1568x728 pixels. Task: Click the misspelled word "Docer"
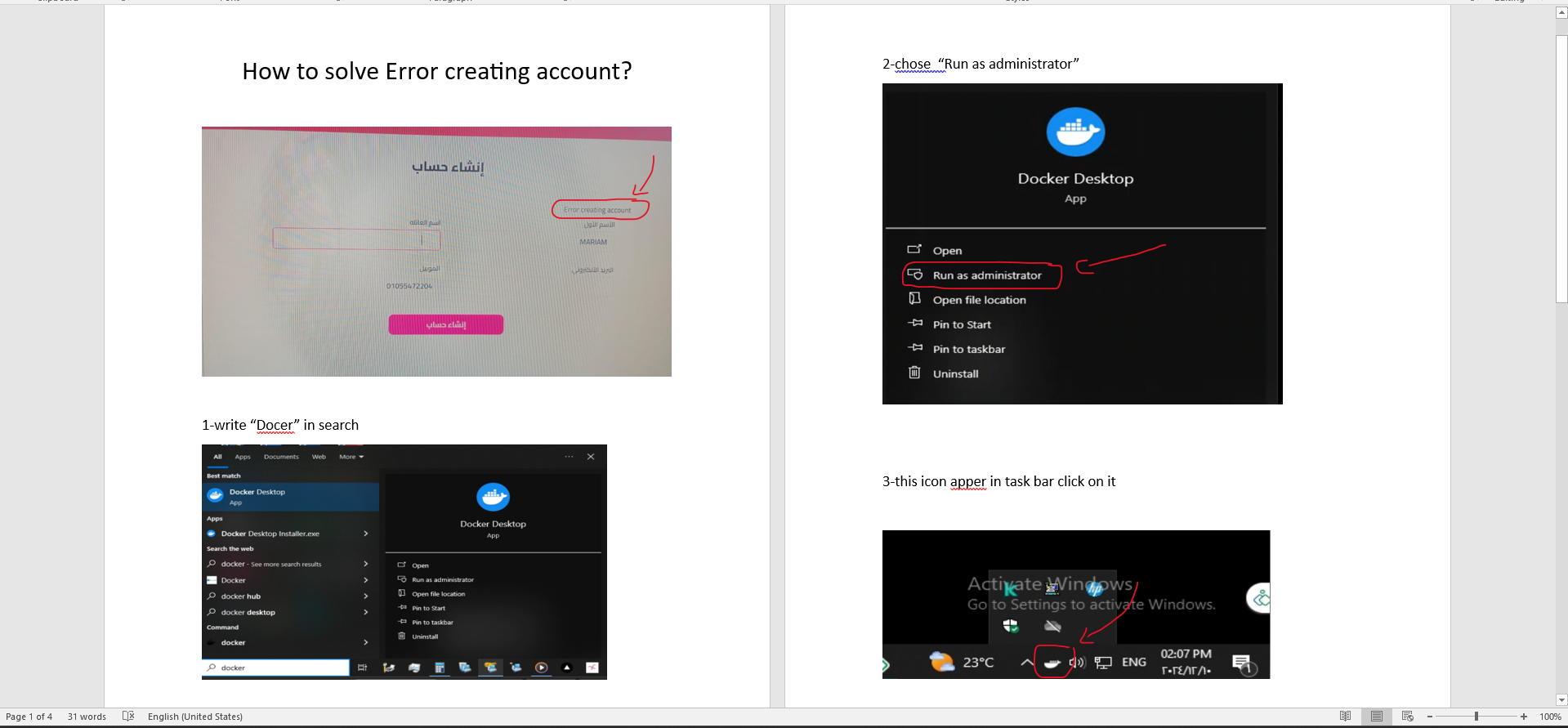(x=275, y=425)
